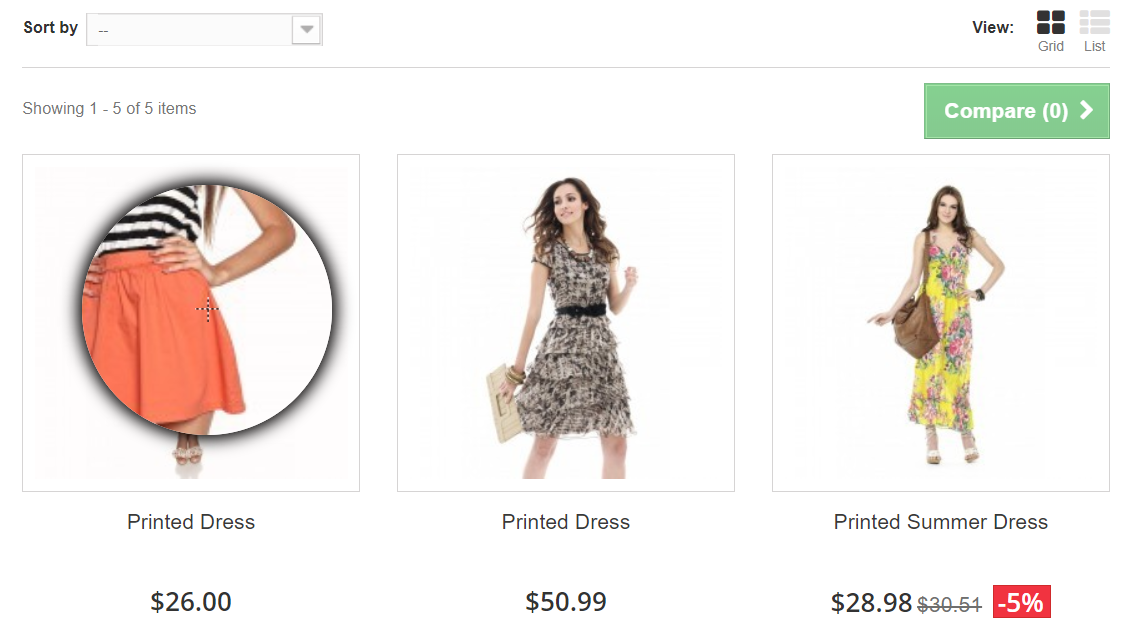Screen dimensions: 1138x619
Task: Click the $28.98 discounted price
Action: pyautogui.click(x=871, y=603)
